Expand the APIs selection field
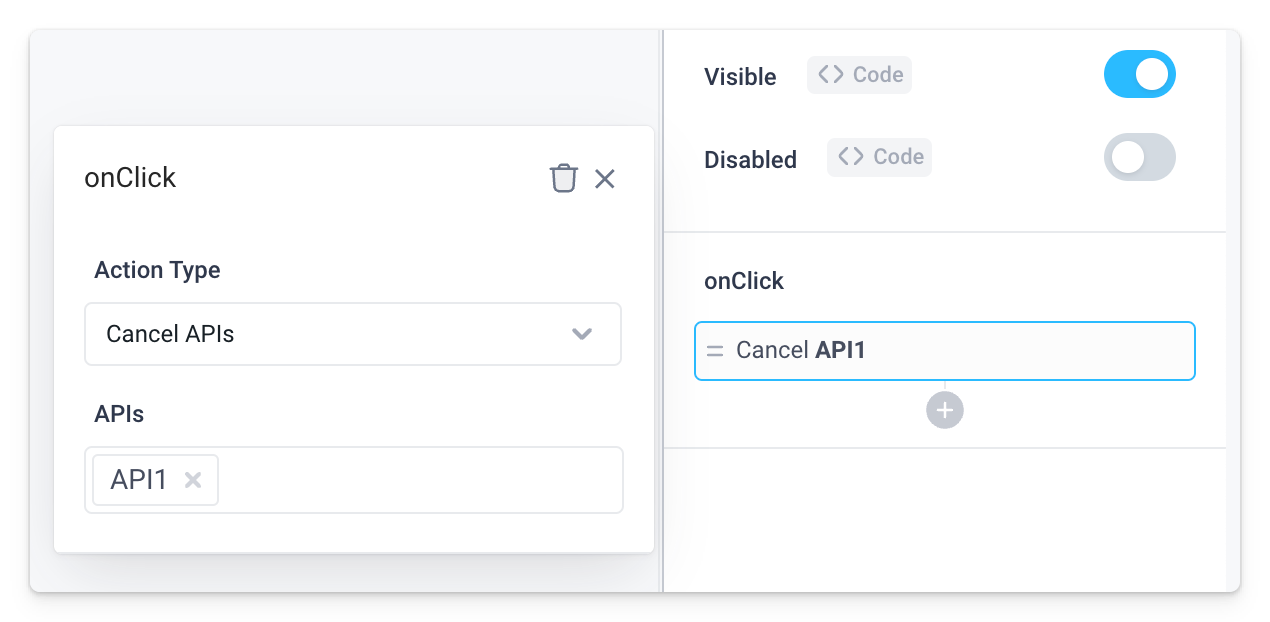The image size is (1270, 622). (400, 480)
